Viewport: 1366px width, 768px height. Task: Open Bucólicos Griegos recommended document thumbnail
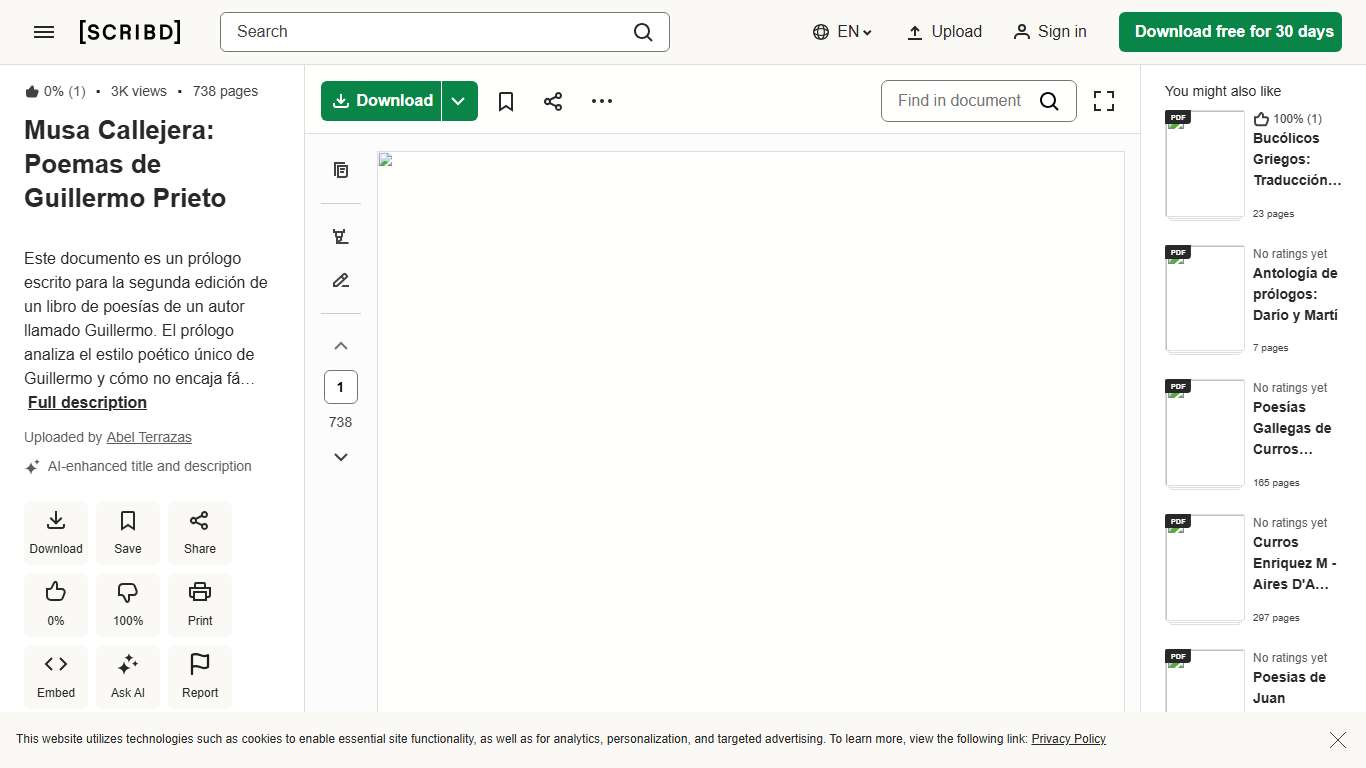coord(1205,165)
